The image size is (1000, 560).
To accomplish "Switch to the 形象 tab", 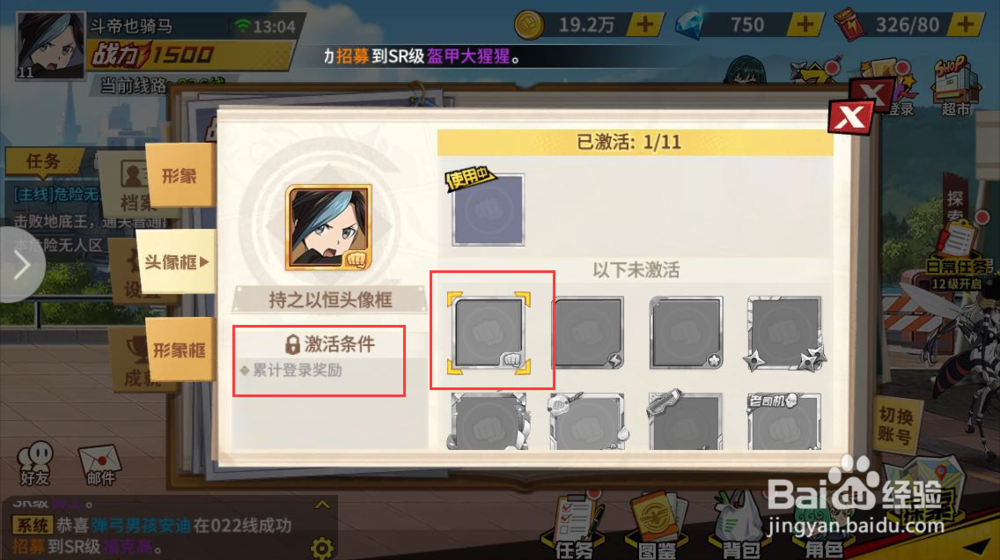I will [x=180, y=175].
